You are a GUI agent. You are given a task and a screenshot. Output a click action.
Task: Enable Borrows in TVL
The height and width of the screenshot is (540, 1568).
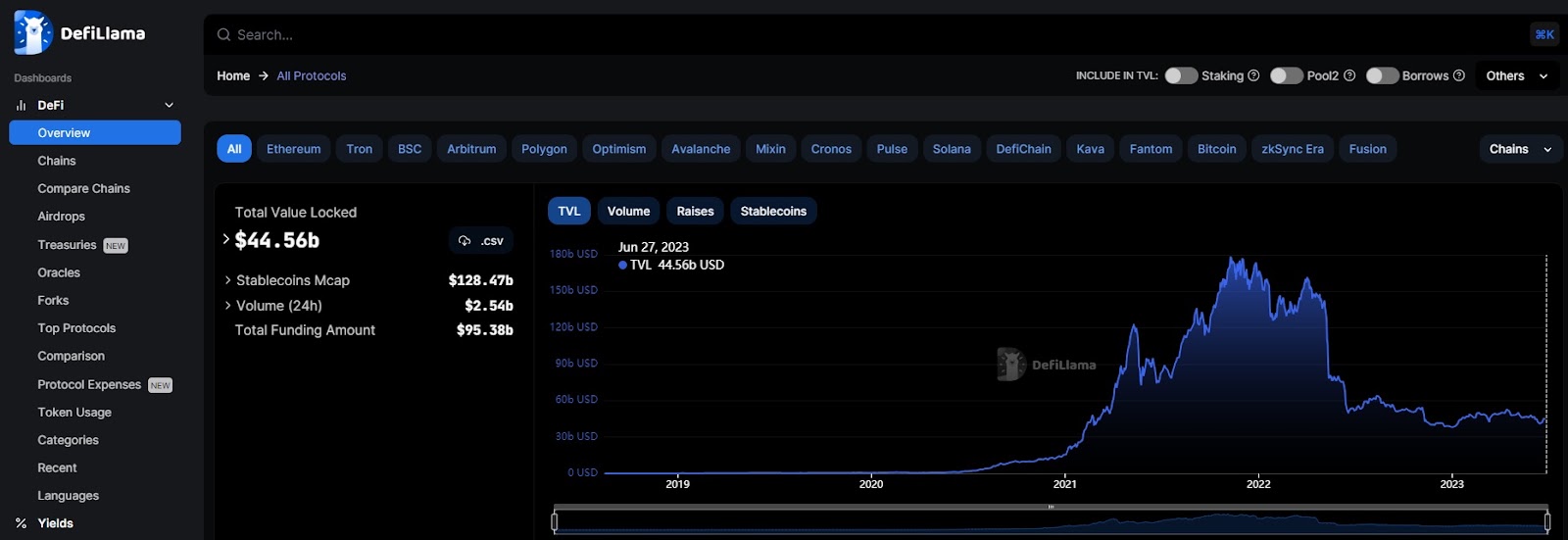coord(1383,75)
